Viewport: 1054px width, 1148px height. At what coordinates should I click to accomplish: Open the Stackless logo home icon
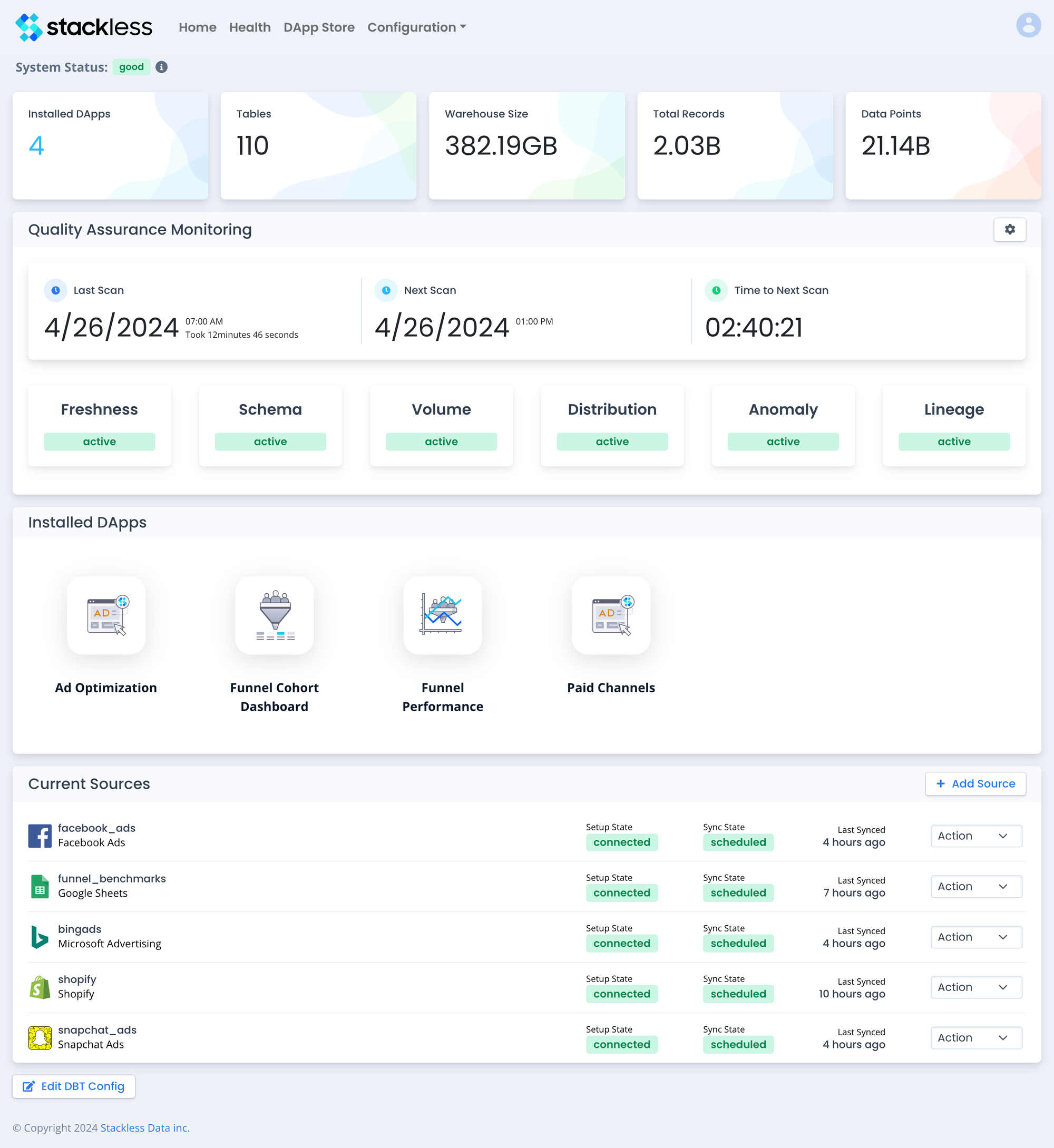click(27, 26)
